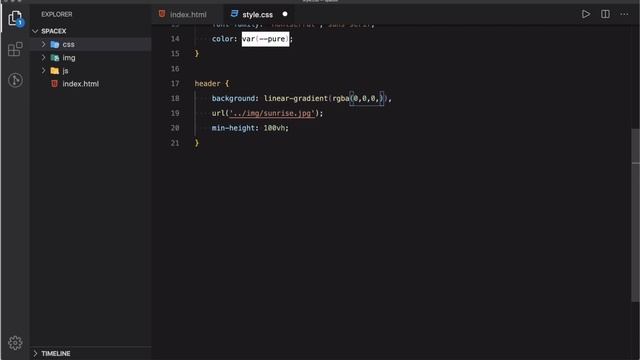Click the selected var(--pure) value
This screenshot has width=640, height=360.
[265, 39]
